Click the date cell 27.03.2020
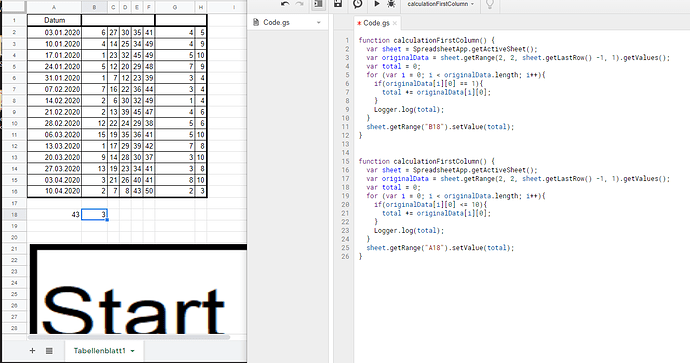 (x=54, y=169)
